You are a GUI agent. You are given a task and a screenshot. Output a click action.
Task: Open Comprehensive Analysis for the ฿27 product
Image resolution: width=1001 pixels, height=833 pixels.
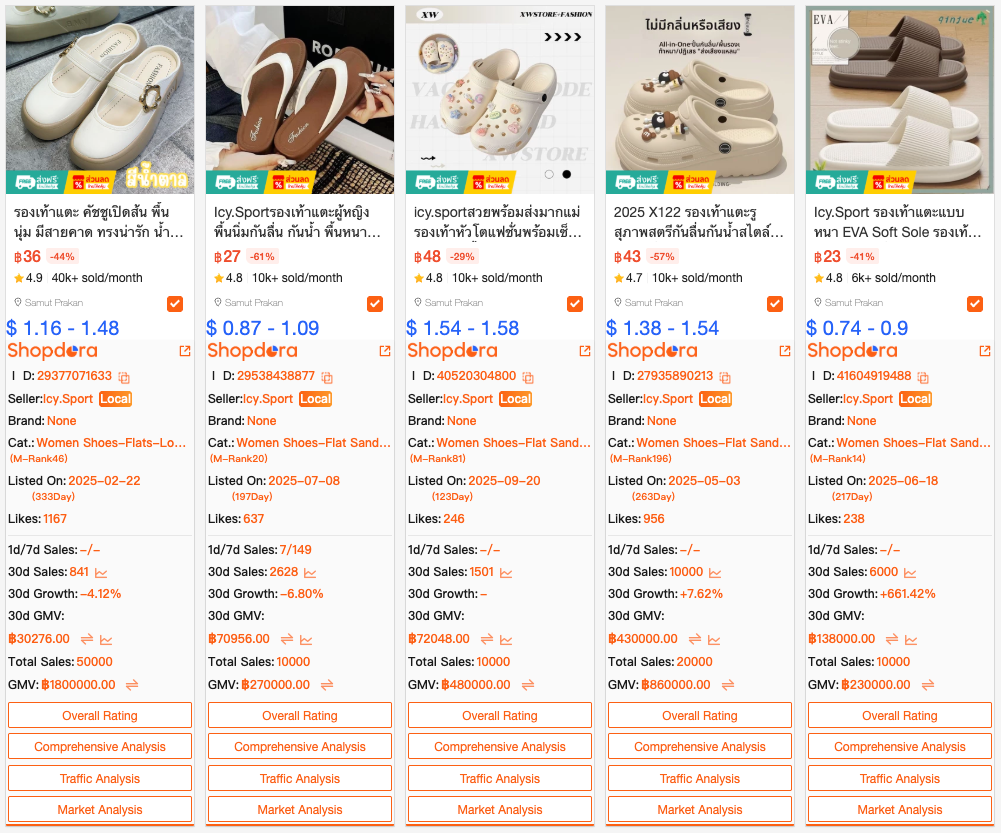(300, 747)
